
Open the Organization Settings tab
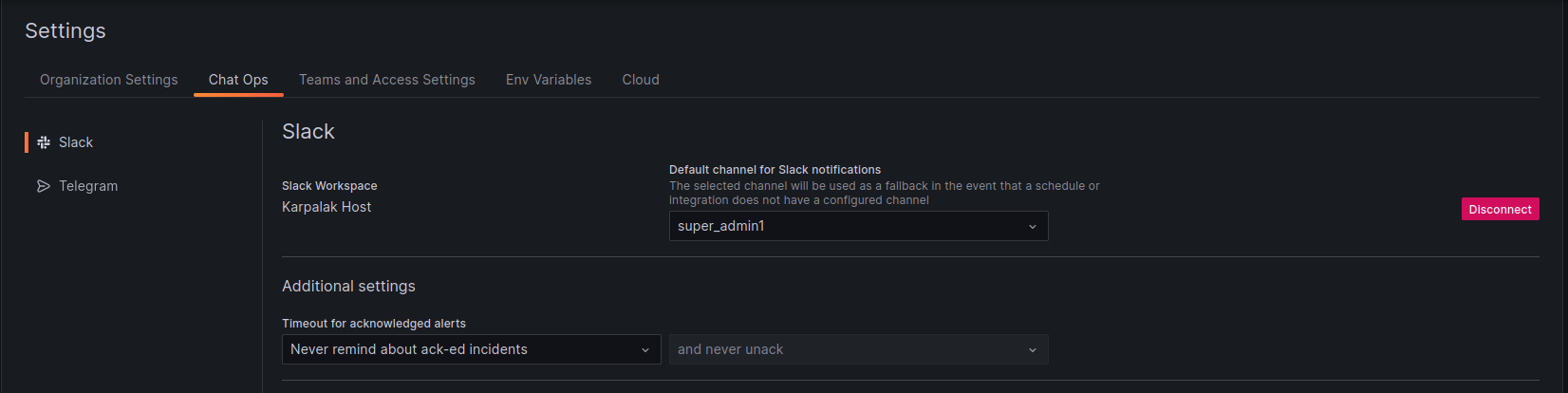click(109, 80)
